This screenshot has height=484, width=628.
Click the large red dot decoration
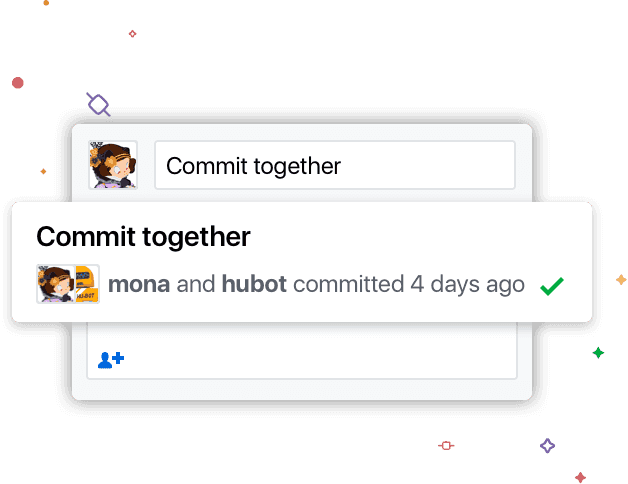(17, 84)
